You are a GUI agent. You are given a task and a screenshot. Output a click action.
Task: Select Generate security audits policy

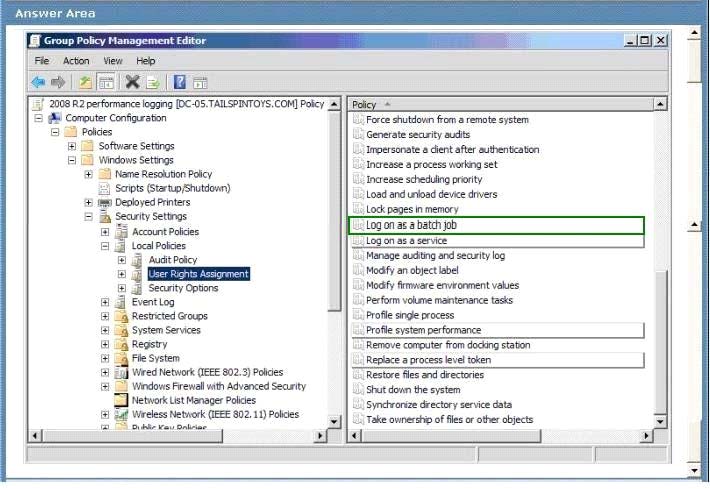pos(418,134)
